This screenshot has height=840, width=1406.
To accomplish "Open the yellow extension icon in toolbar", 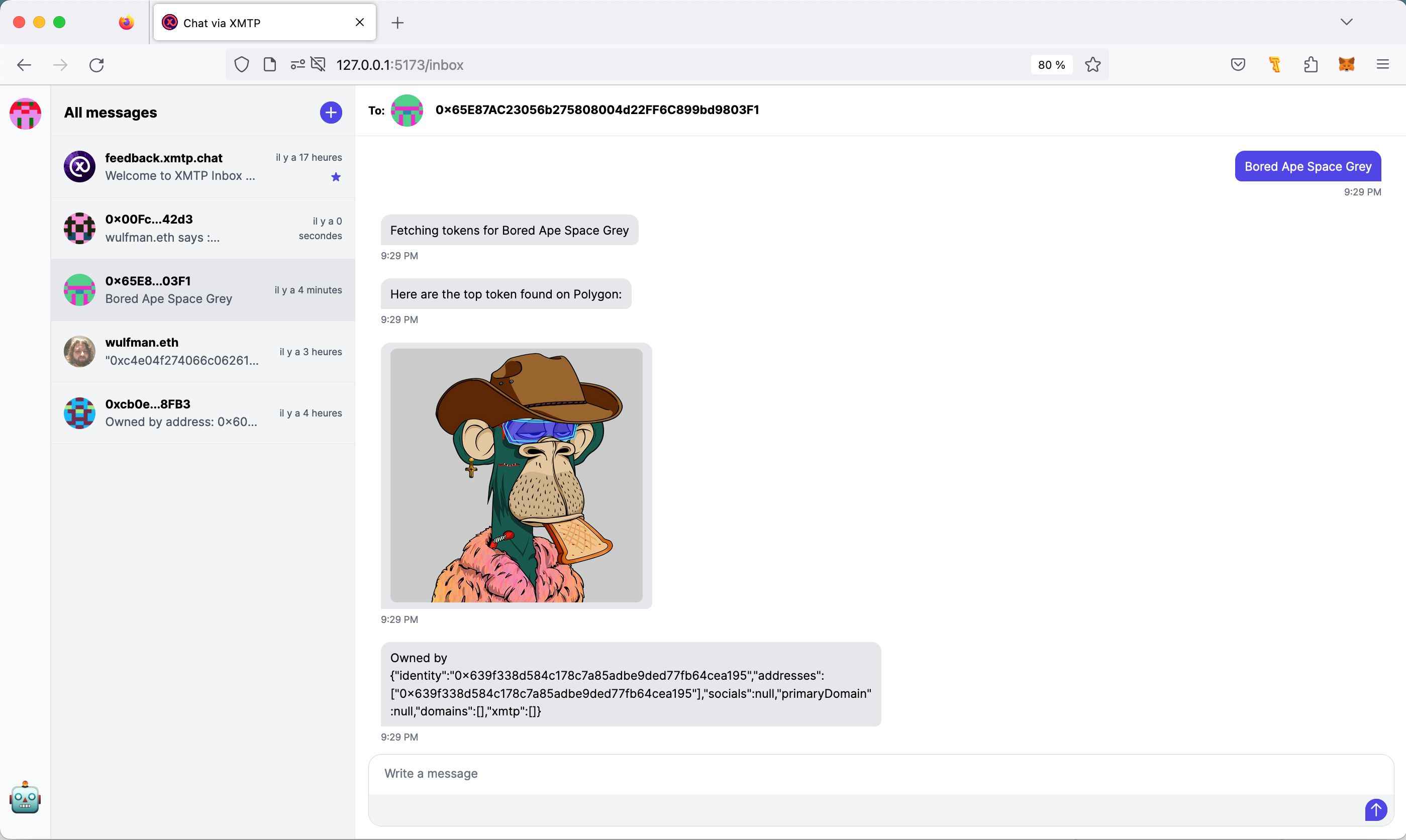I will (x=1275, y=64).
